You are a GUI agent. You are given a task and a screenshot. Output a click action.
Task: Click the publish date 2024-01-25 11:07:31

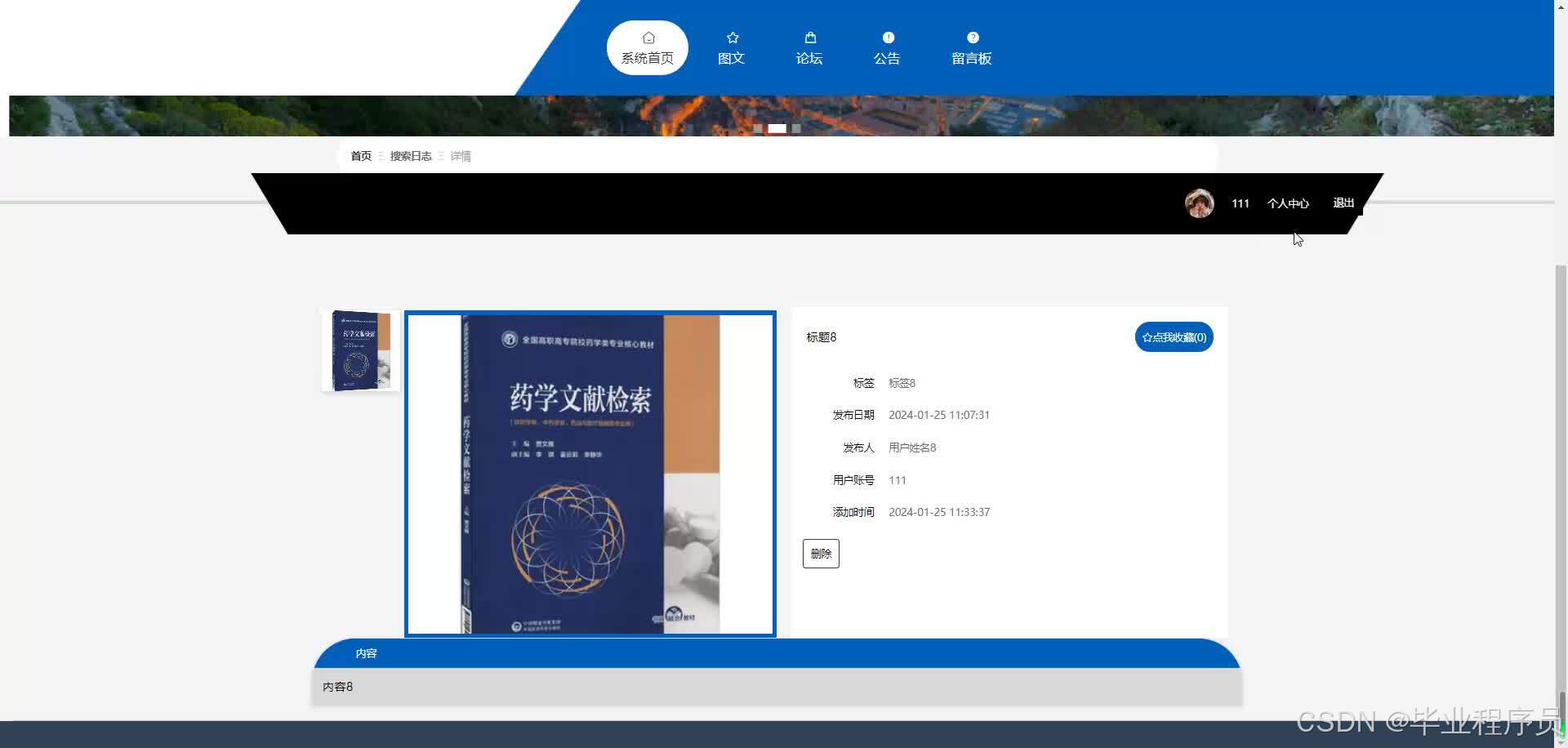tap(939, 415)
